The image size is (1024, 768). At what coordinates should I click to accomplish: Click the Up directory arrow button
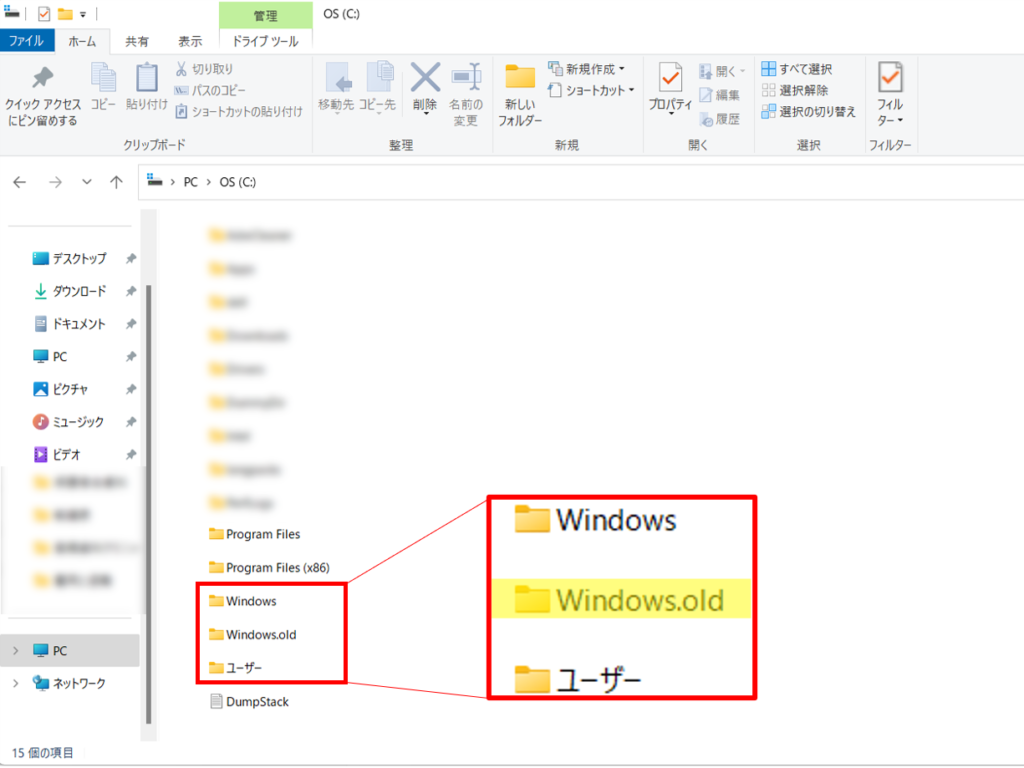pyautogui.click(x=116, y=182)
